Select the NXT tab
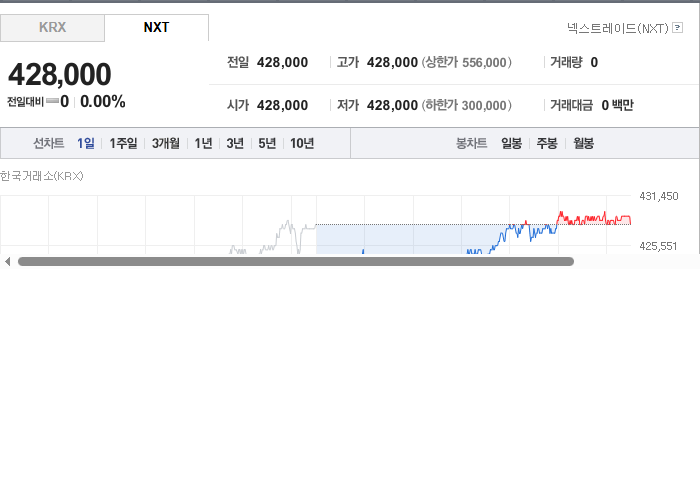This screenshot has width=700, height=490. coord(156,28)
